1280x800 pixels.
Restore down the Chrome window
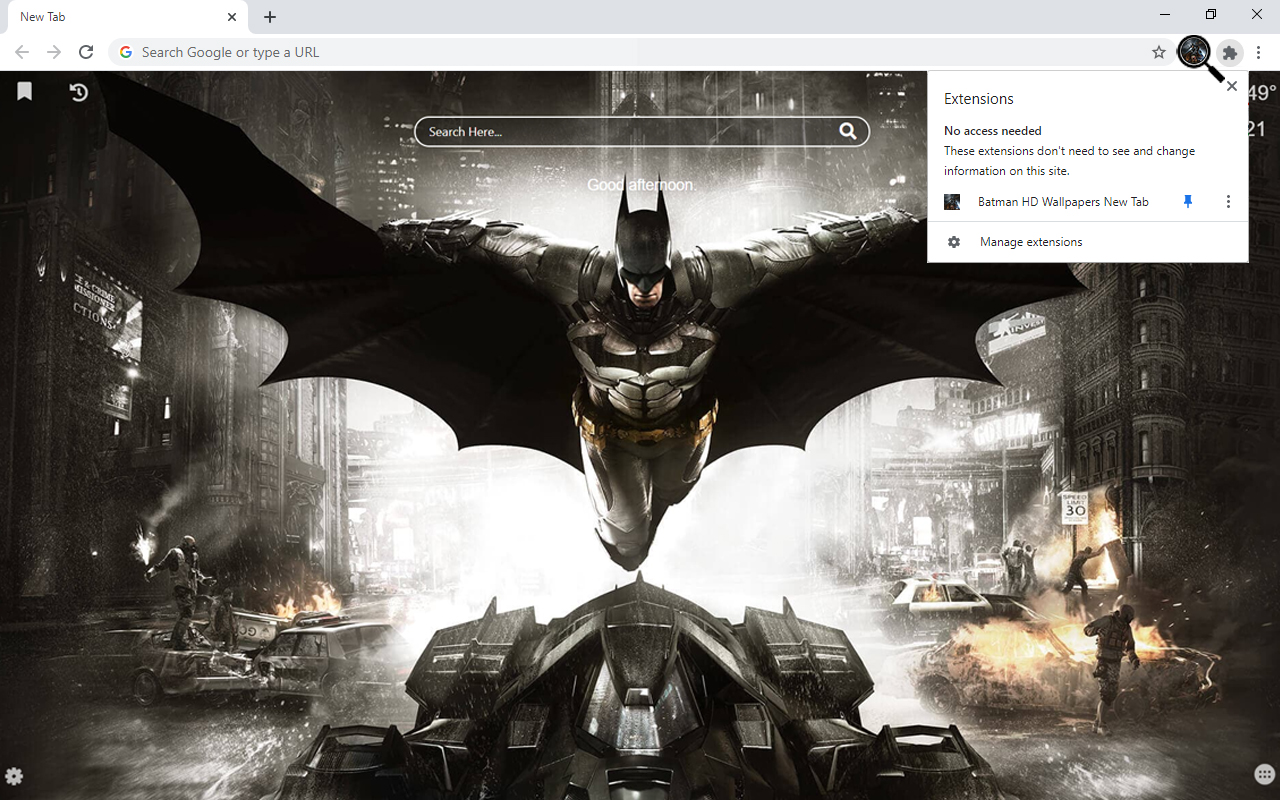1211,15
